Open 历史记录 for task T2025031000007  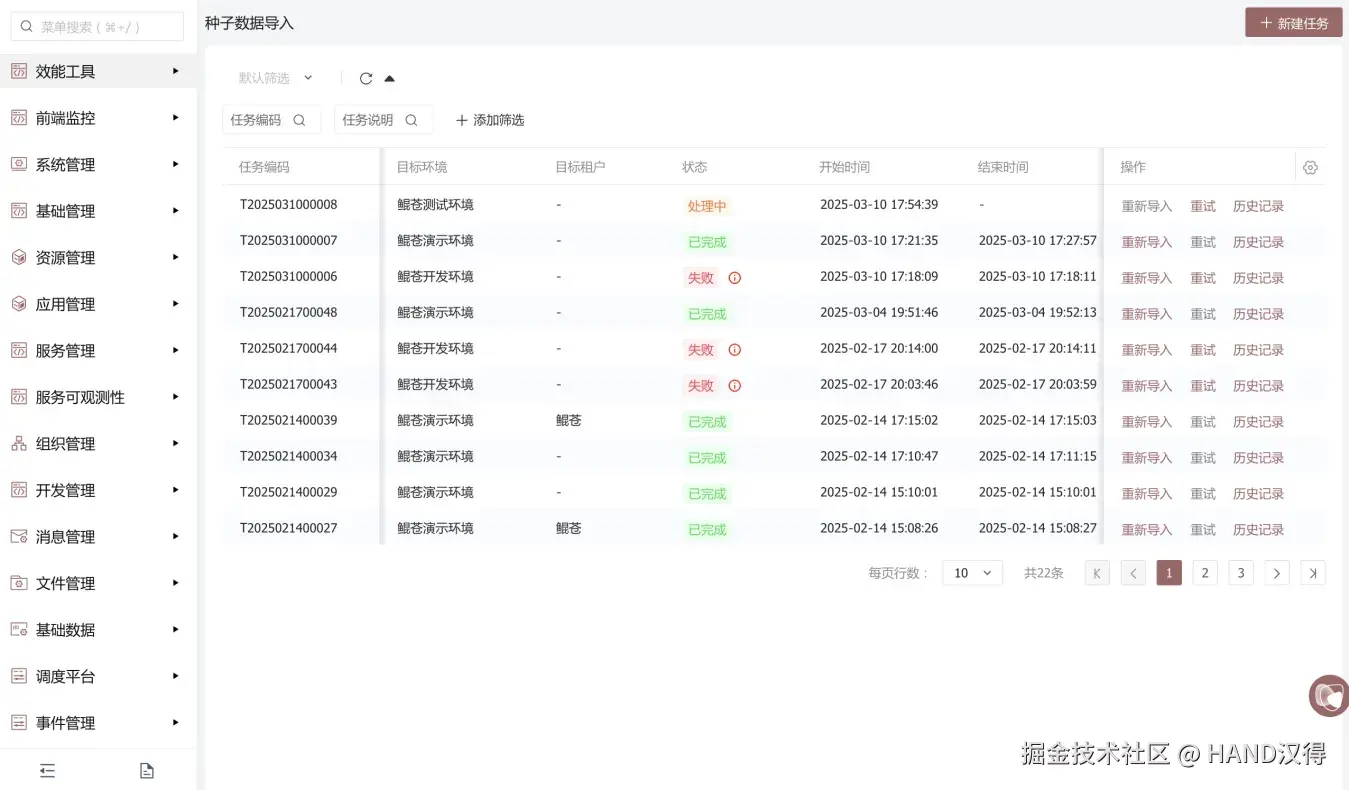point(1258,242)
